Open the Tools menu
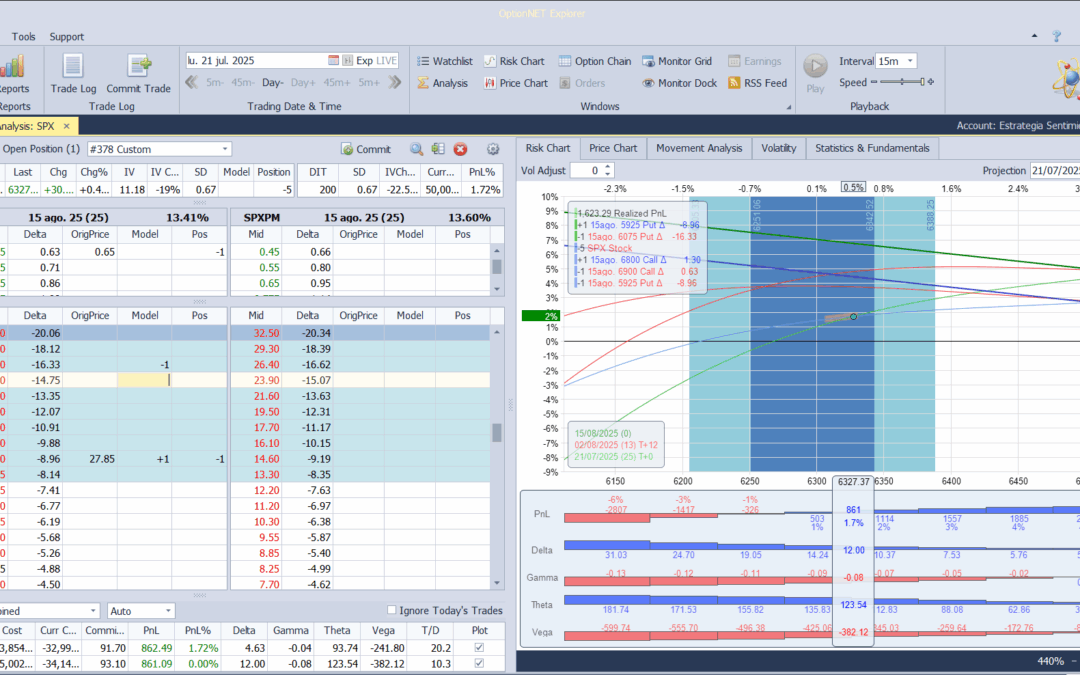The width and height of the screenshot is (1080, 675). click(x=23, y=37)
